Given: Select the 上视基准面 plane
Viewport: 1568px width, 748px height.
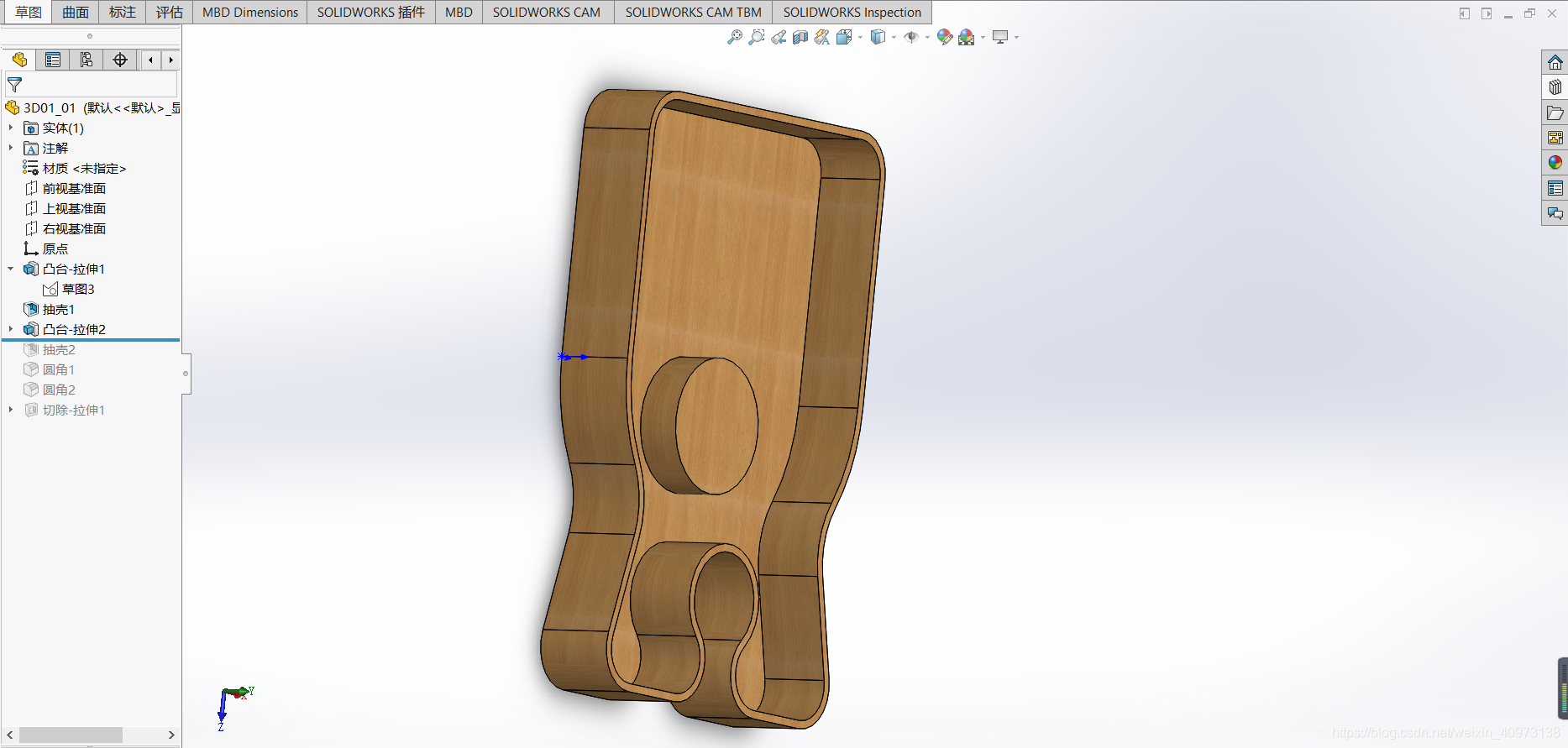Looking at the screenshot, I should click(x=66, y=208).
